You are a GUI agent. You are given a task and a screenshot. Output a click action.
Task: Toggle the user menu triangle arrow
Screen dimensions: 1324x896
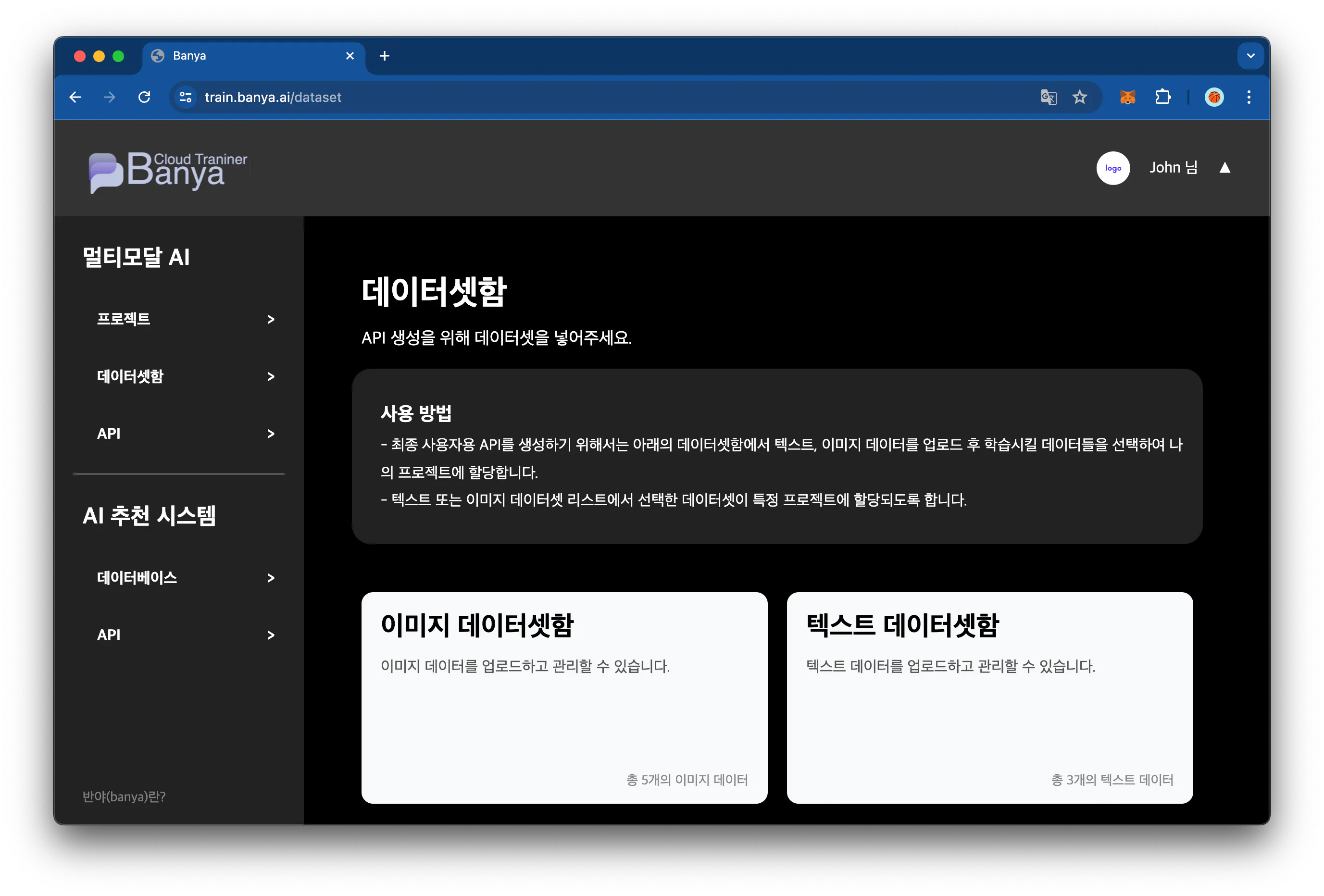(x=1225, y=167)
